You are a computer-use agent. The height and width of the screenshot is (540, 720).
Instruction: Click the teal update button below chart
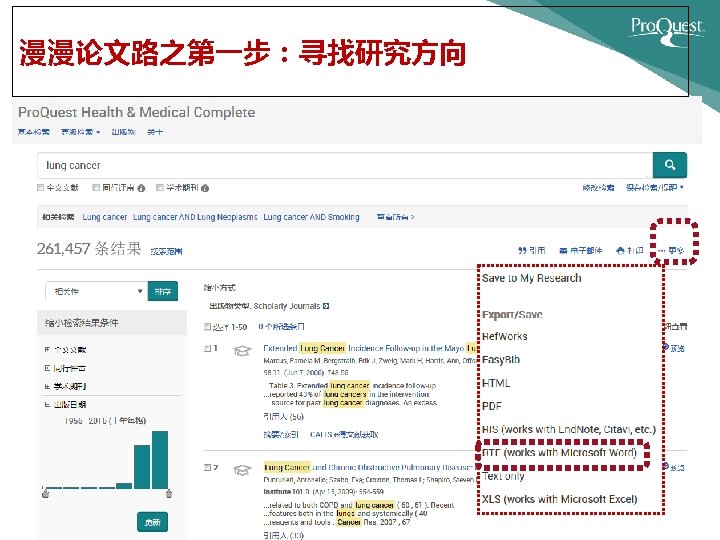152,522
